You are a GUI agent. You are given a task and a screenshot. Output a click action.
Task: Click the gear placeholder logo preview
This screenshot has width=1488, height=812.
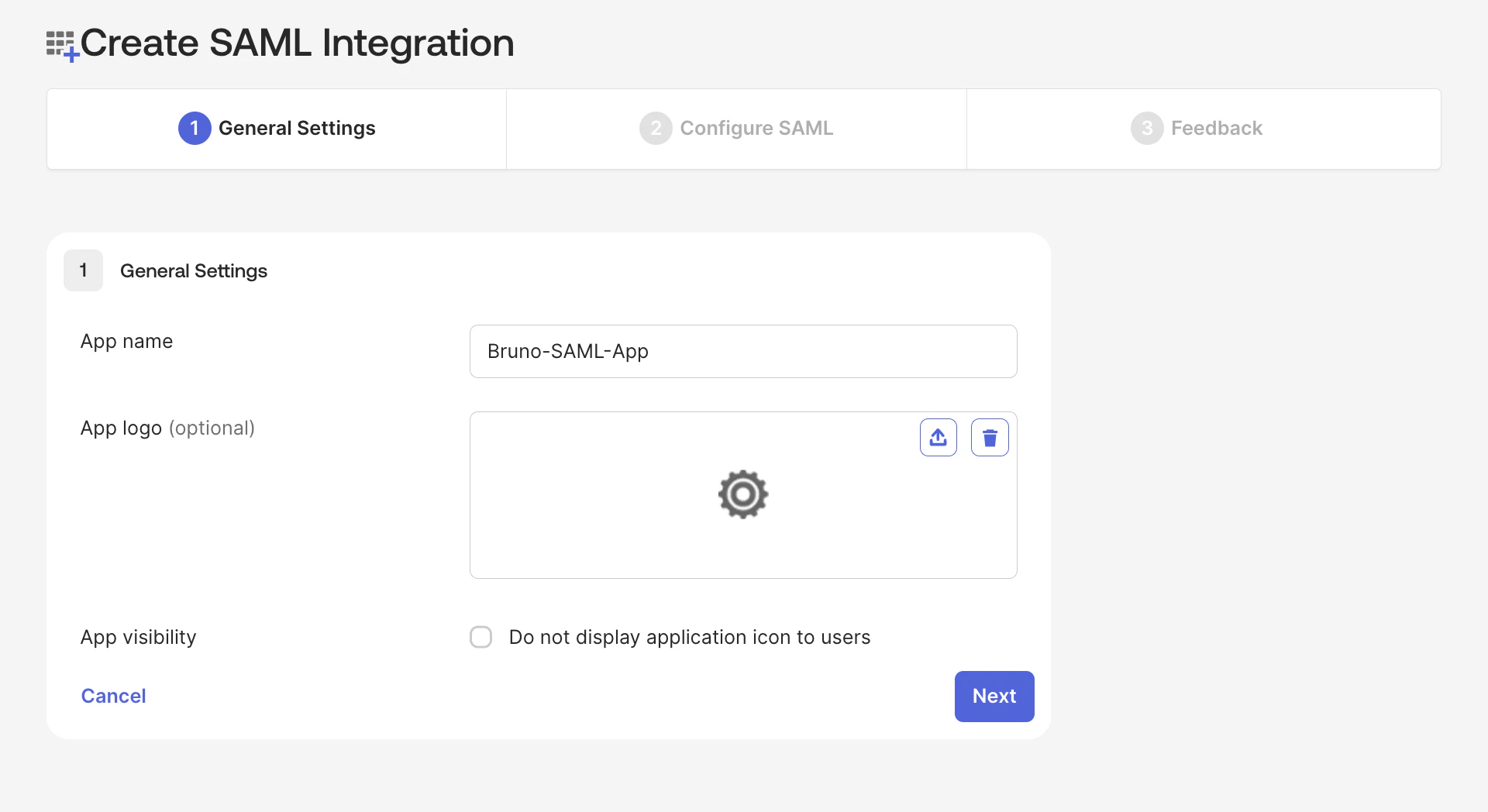point(742,494)
